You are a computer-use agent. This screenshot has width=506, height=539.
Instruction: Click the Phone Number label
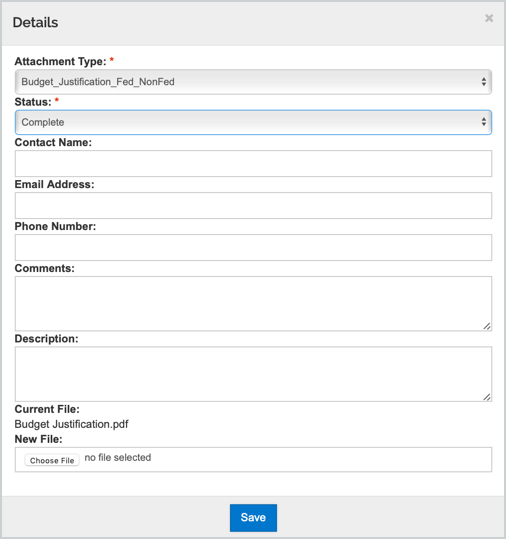(55, 226)
